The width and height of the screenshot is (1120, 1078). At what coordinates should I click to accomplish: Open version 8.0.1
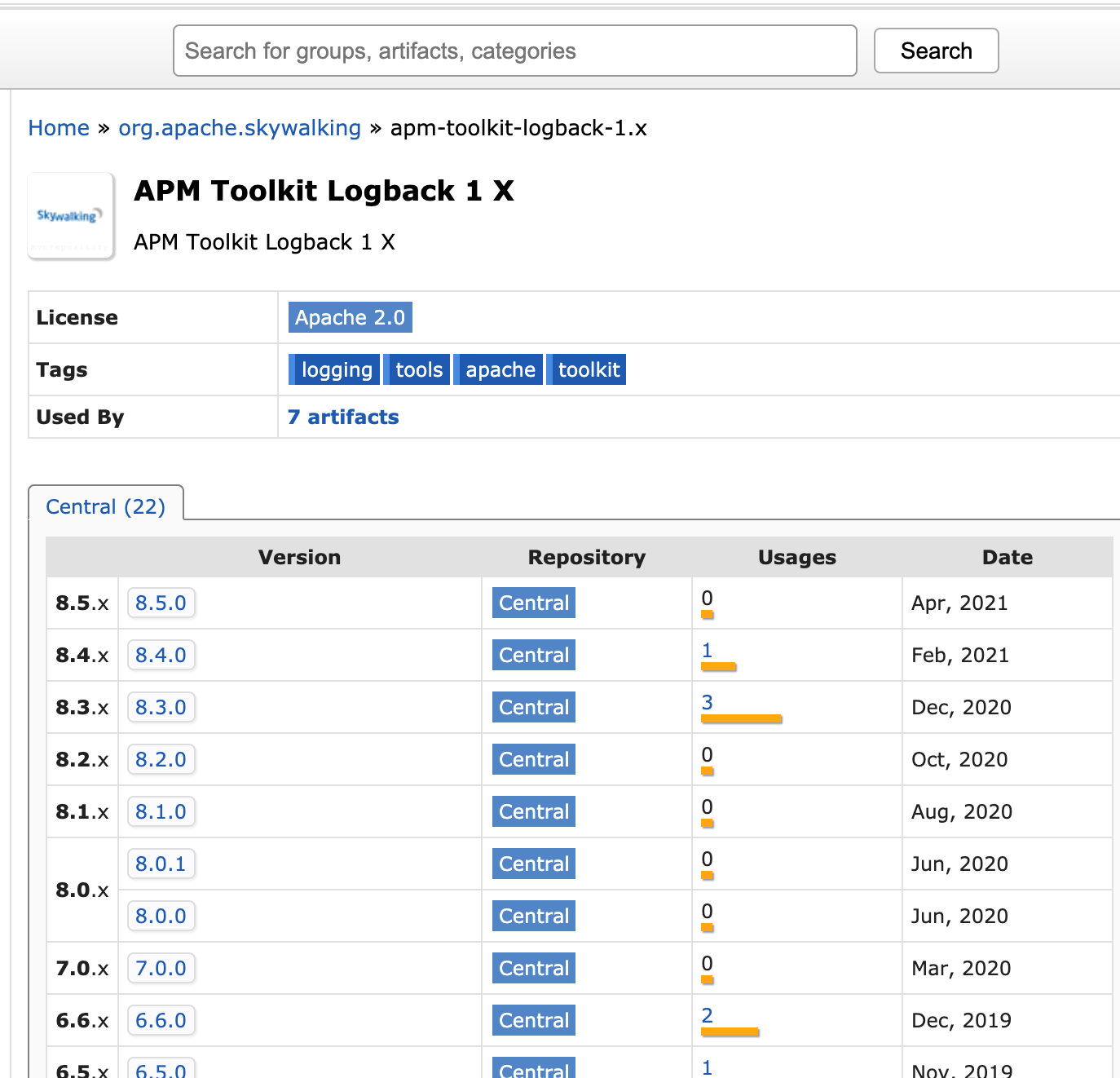click(161, 864)
